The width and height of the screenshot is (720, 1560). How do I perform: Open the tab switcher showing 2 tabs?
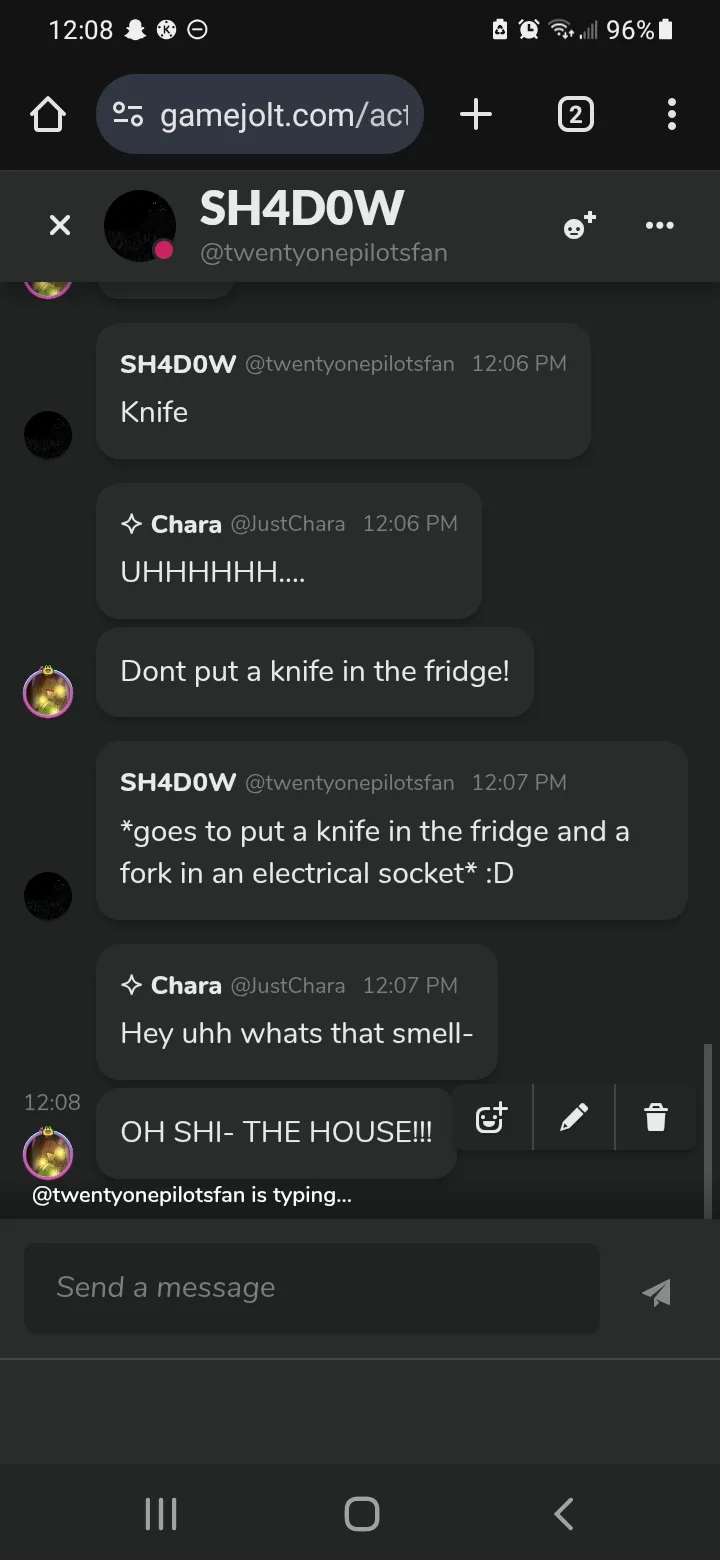coord(575,114)
